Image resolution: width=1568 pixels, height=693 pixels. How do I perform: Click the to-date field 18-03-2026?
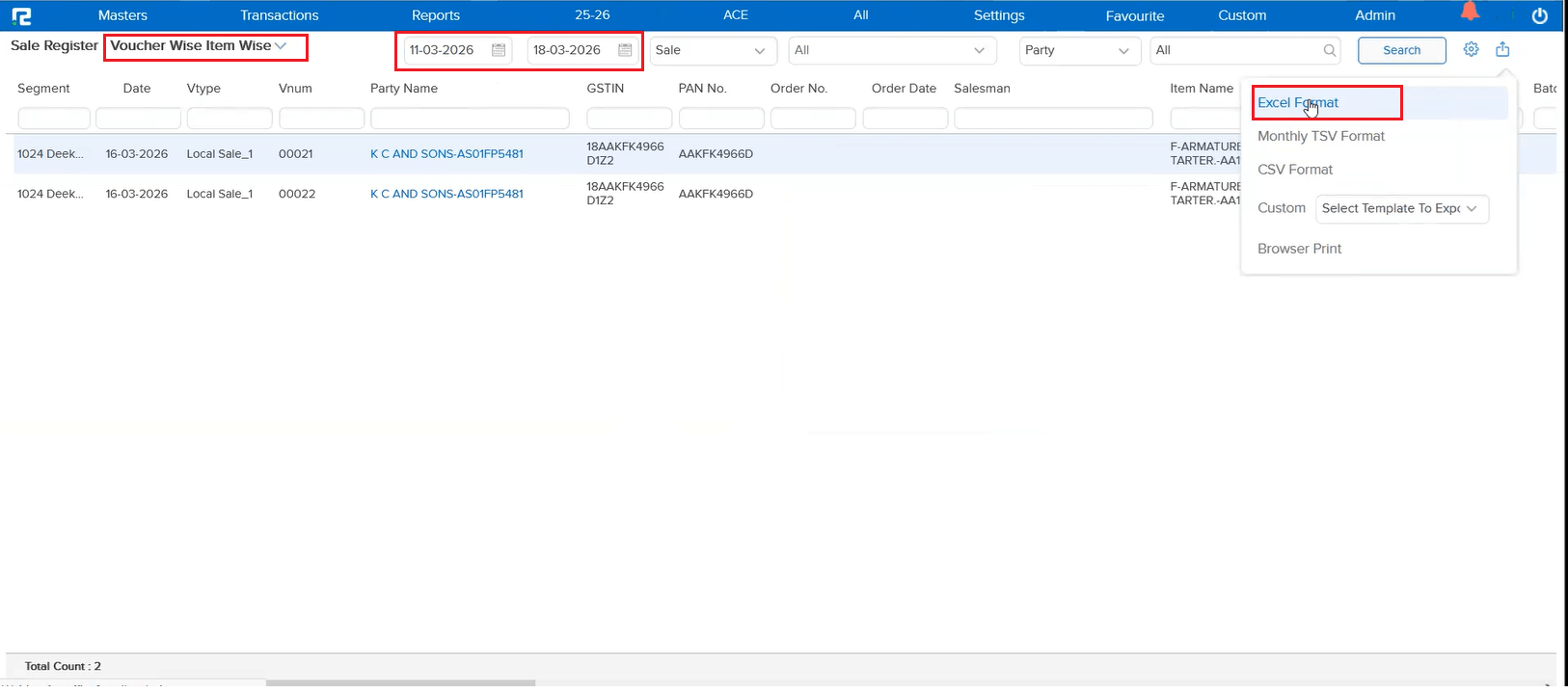point(582,50)
